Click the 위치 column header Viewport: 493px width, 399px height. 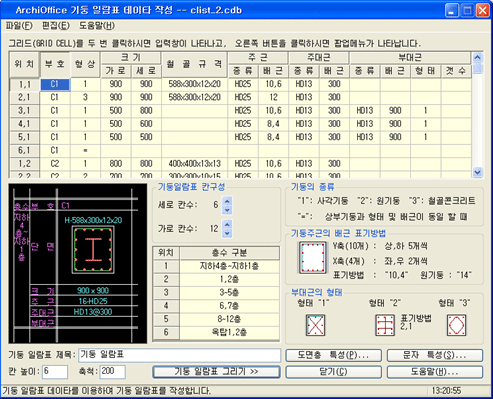pyautogui.click(x=24, y=64)
